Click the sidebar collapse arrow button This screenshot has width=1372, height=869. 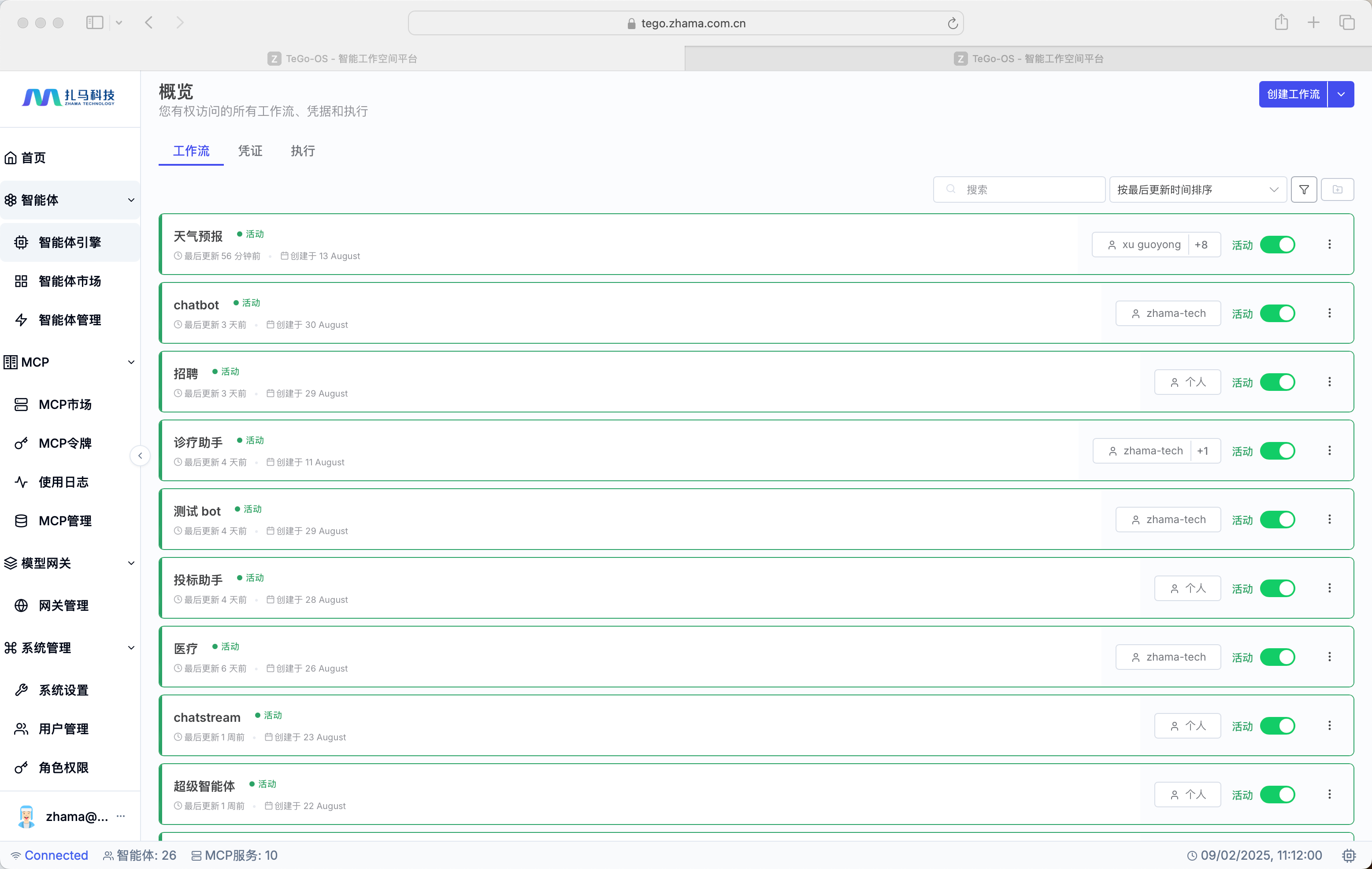tap(140, 456)
